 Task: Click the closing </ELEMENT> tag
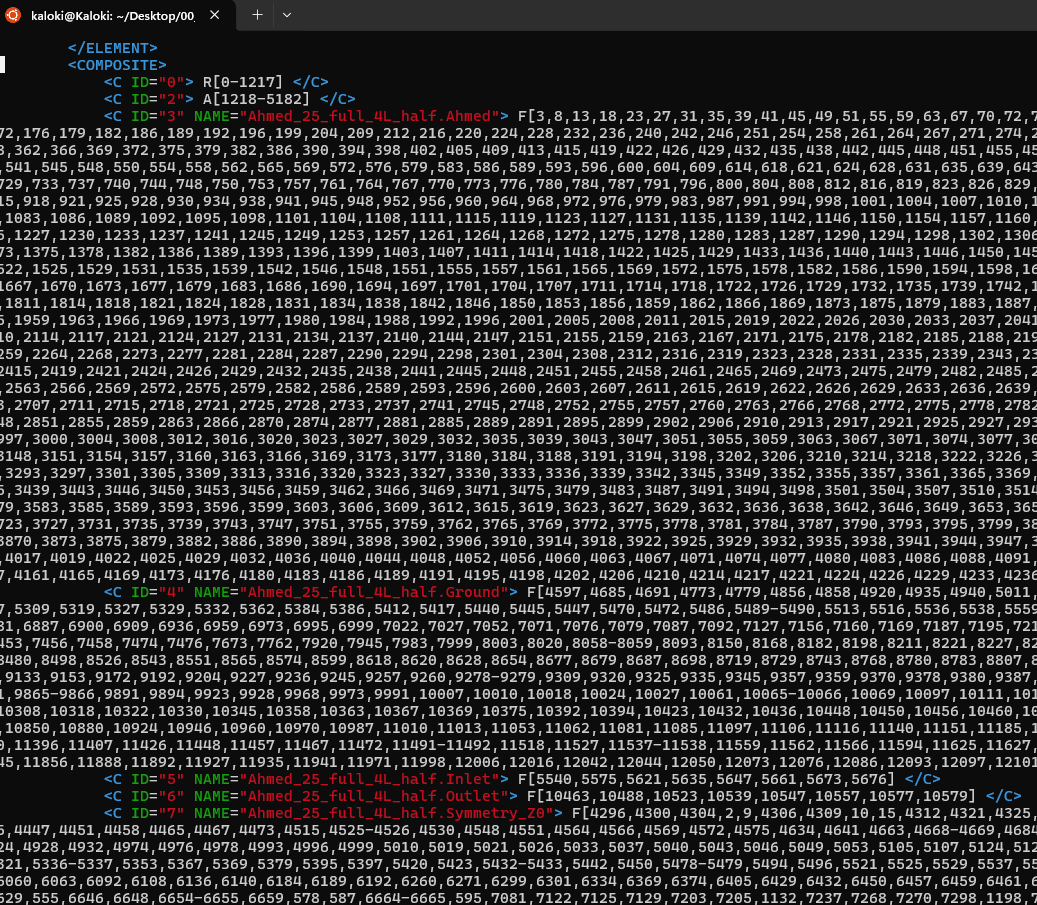coord(112,48)
